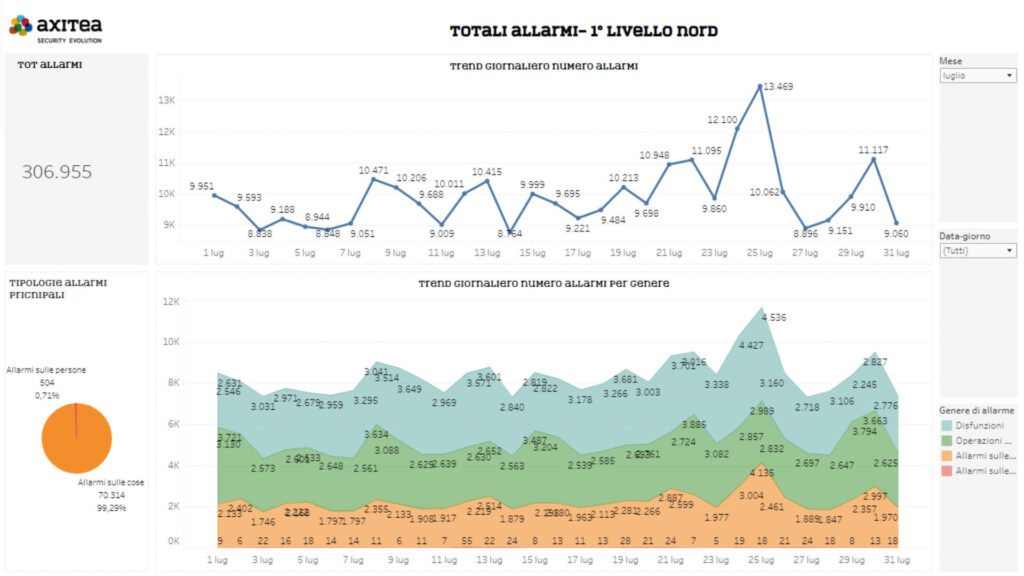Click the 25 lug axis label on line chart
Image resolution: width=1024 pixels, height=576 pixels.
click(x=759, y=252)
